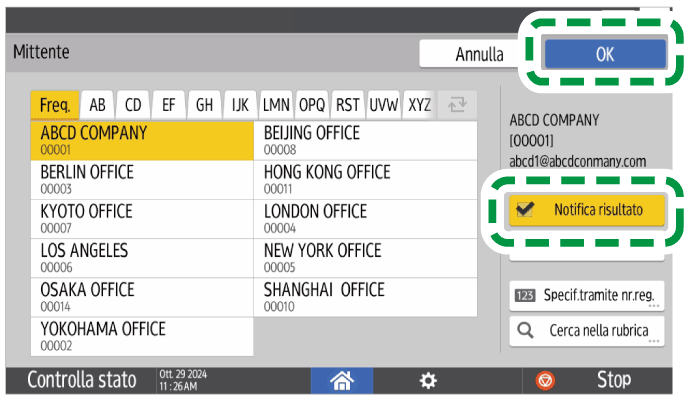Viewport: 695px width, 400px height.
Task: Switch to the RST tab
Action: click(348, 105)
